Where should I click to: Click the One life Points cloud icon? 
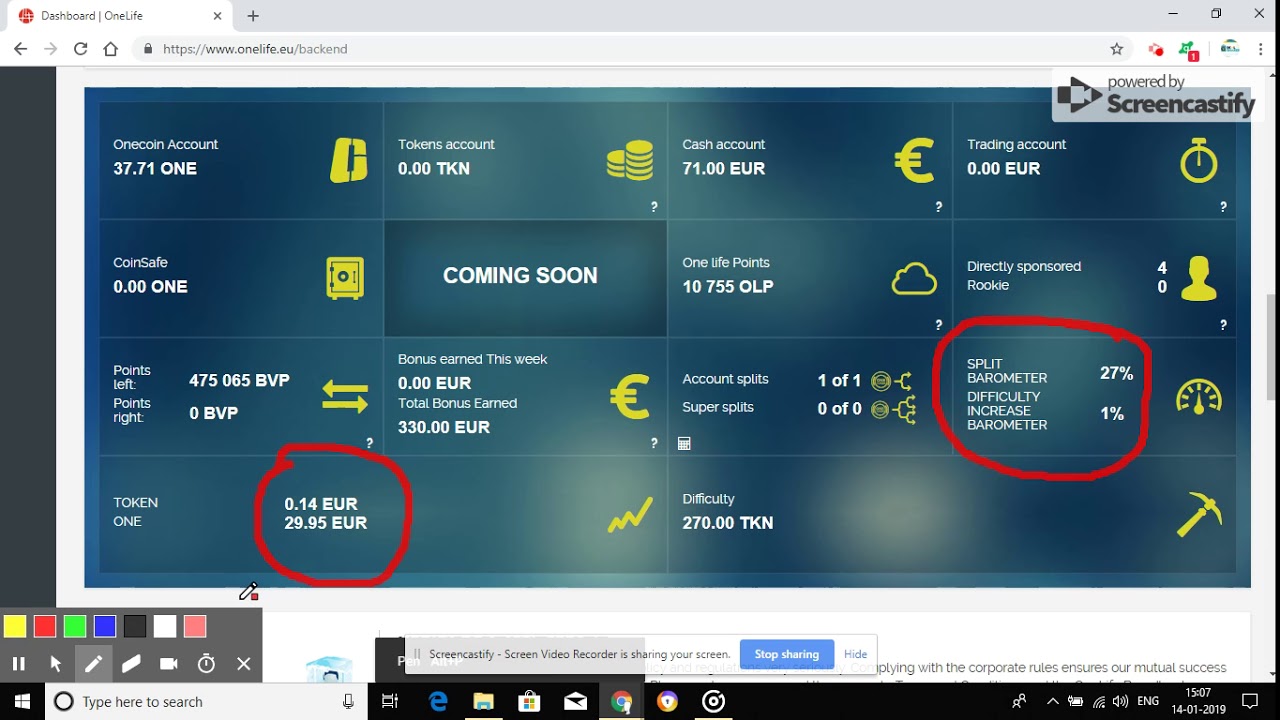[x=914, y=279]
